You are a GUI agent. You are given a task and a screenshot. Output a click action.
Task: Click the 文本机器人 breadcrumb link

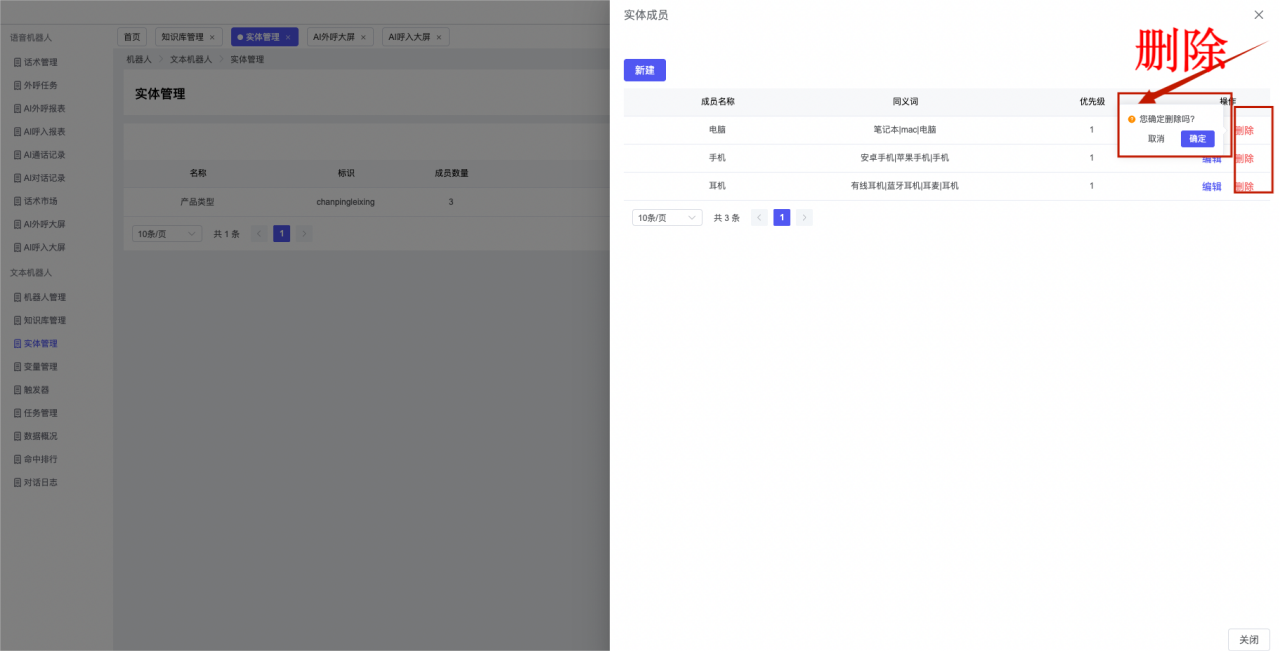pos(190,60)
